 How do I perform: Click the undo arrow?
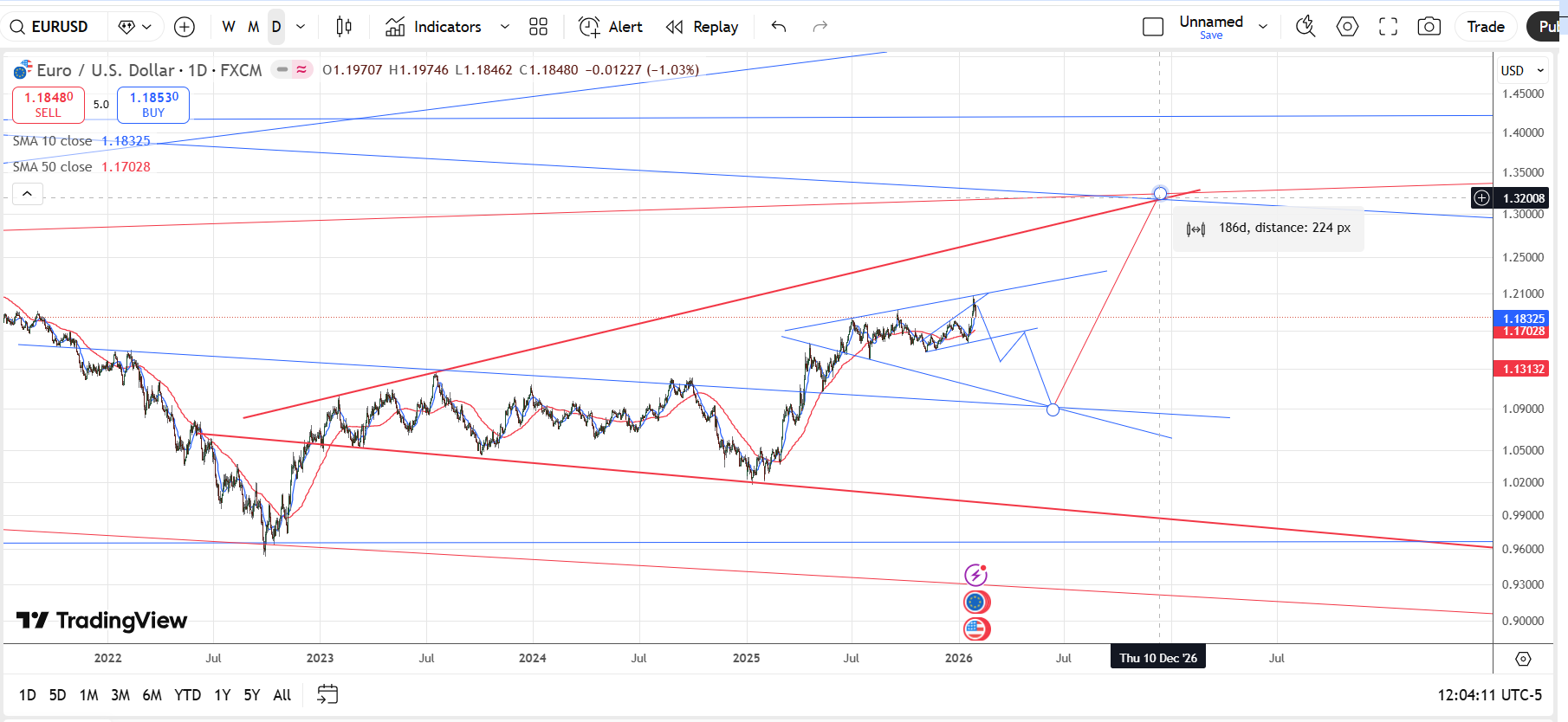[x=779, y=27]
